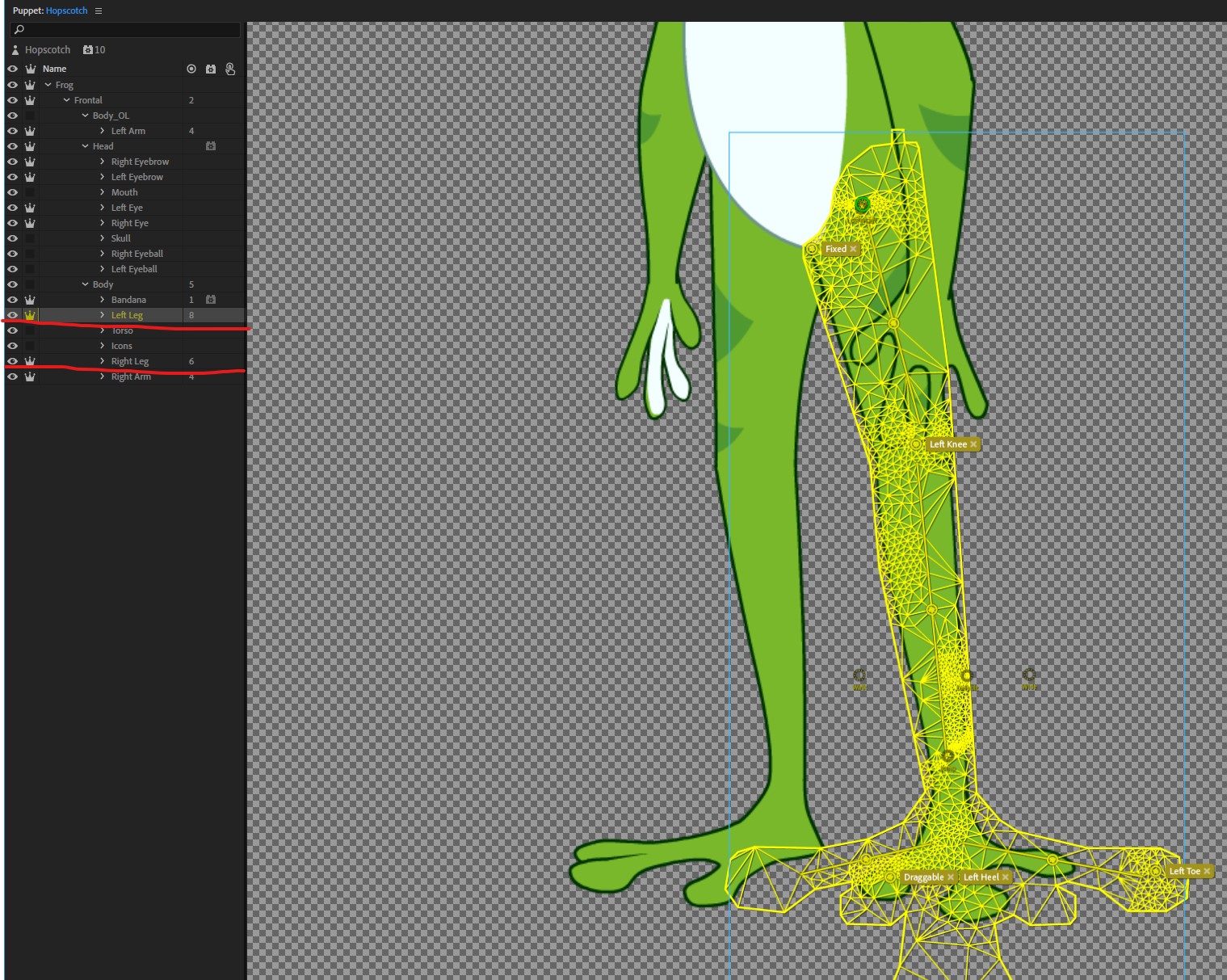Click the record ring icon in column header
The width and height of the screenshot is (1227, 980).
coord(191,69)
